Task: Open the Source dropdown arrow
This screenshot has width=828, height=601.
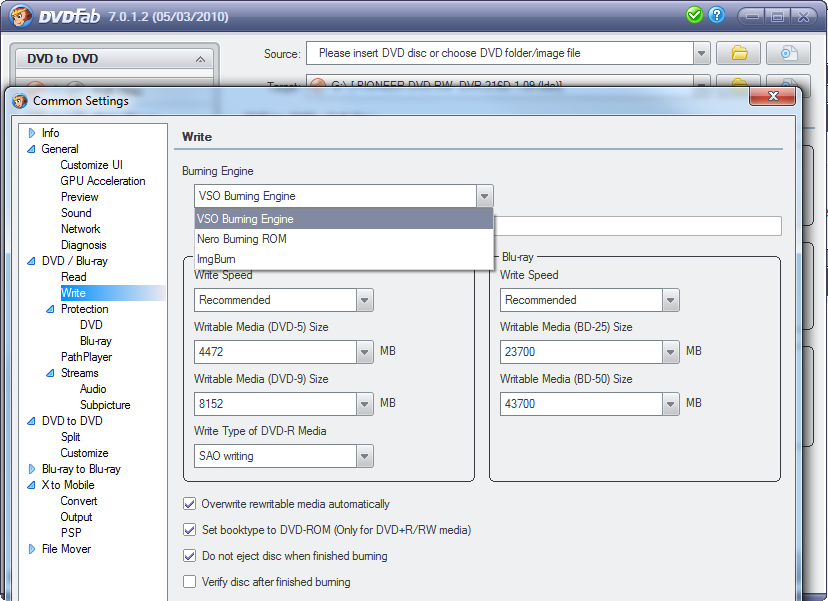Action: (x=701, y=53)
